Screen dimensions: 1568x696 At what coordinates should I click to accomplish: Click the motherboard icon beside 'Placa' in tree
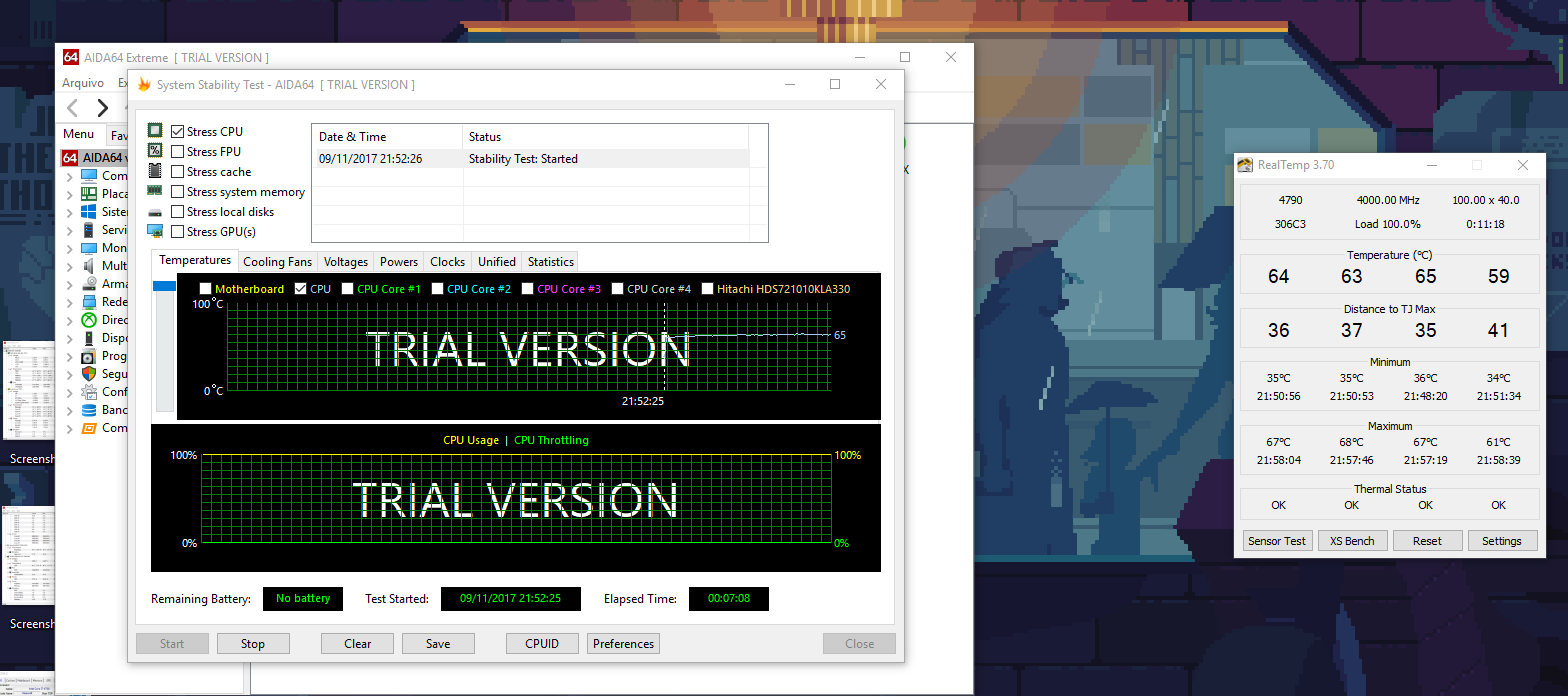[x=89, y=194]
